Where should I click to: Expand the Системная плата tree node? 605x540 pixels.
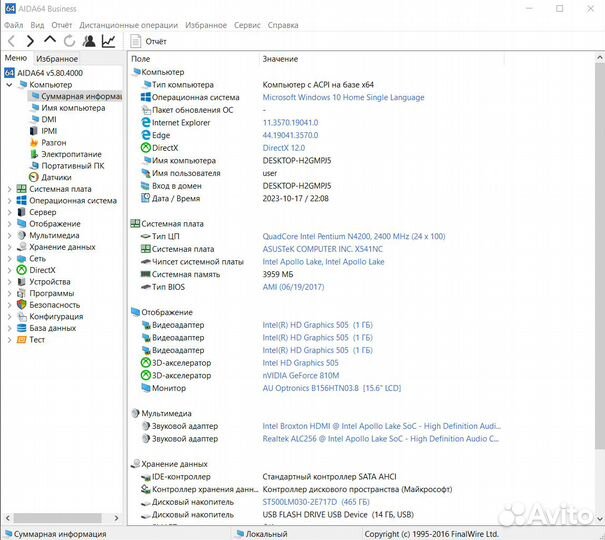(x=9, y=189)
